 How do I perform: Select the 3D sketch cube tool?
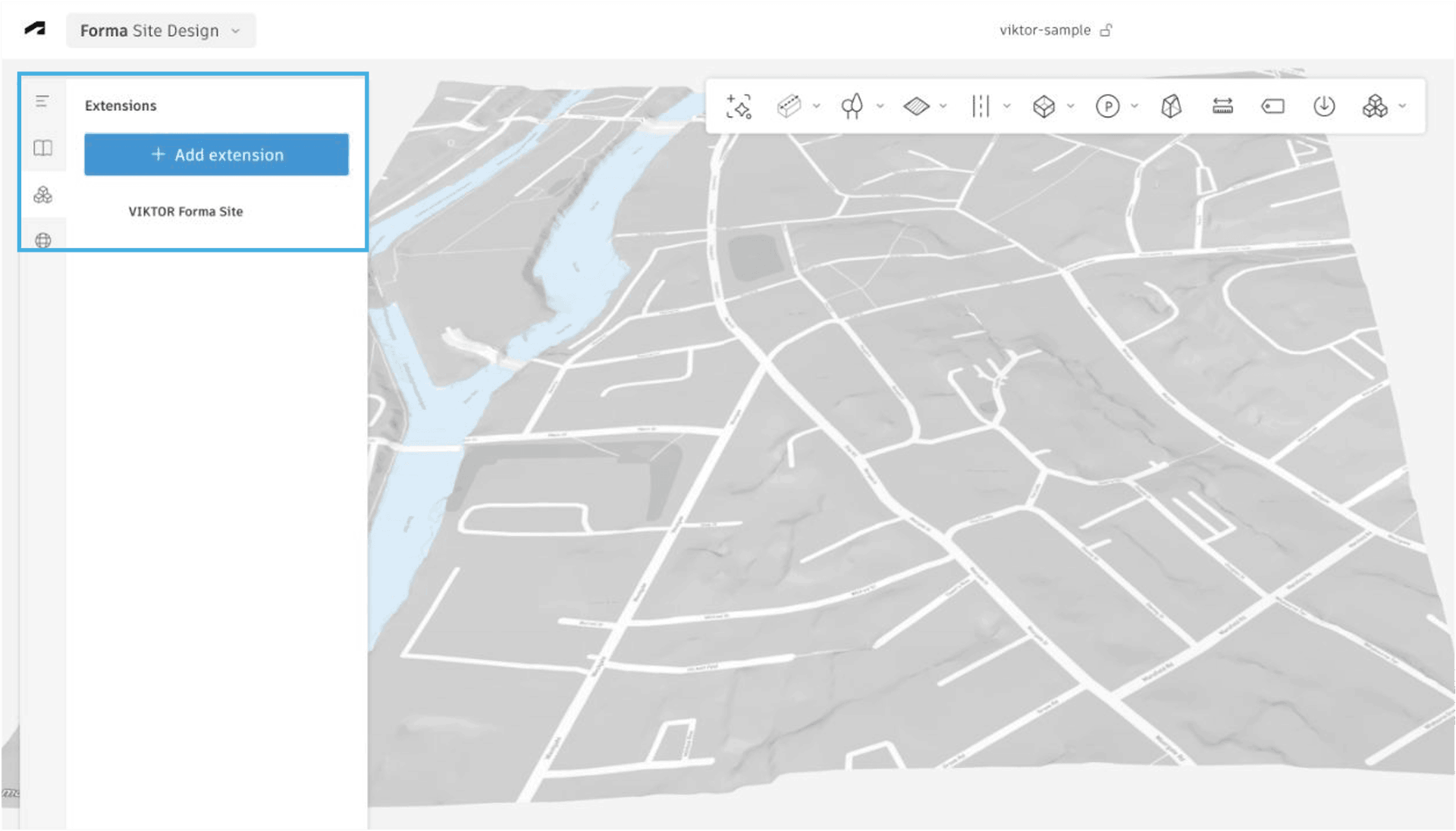pyautogui.click(x=1171, y=106)
